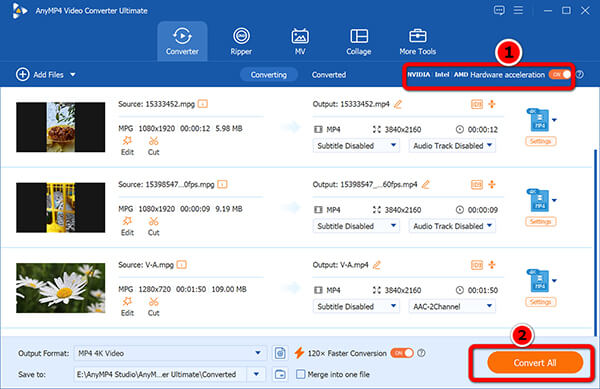Open metadata ID icon for 15333452.mp4
The image size is (600, 389).
(x=476, y=104)
